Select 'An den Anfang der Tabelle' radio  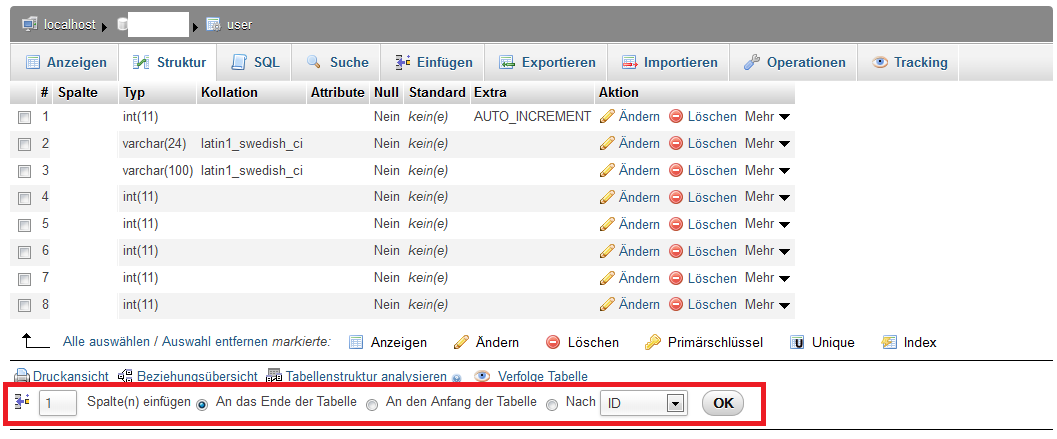372,405
